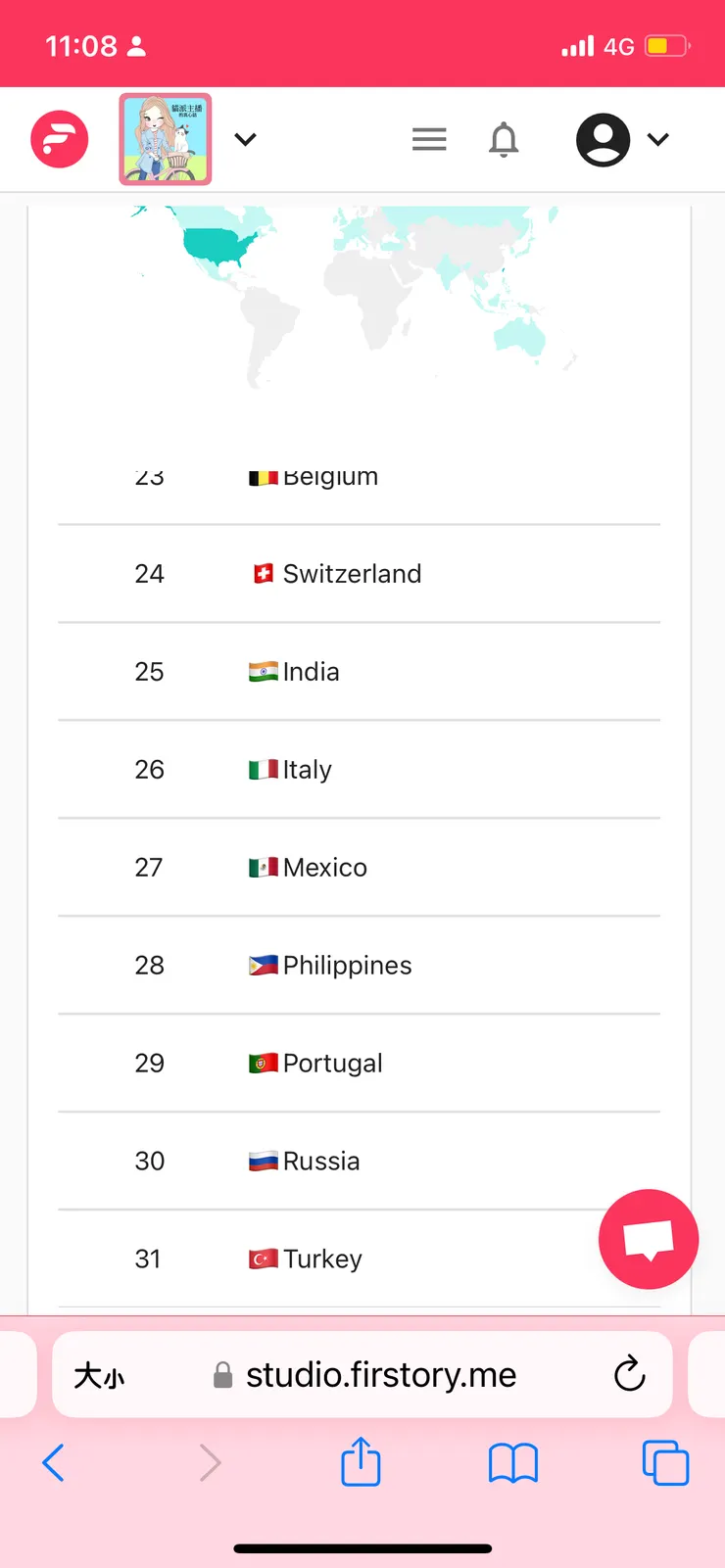The width and height of the screenshot is (725, 1568).
Task: Click the studio.firstory.me address bar
Action: click(x=380, y=1375)
